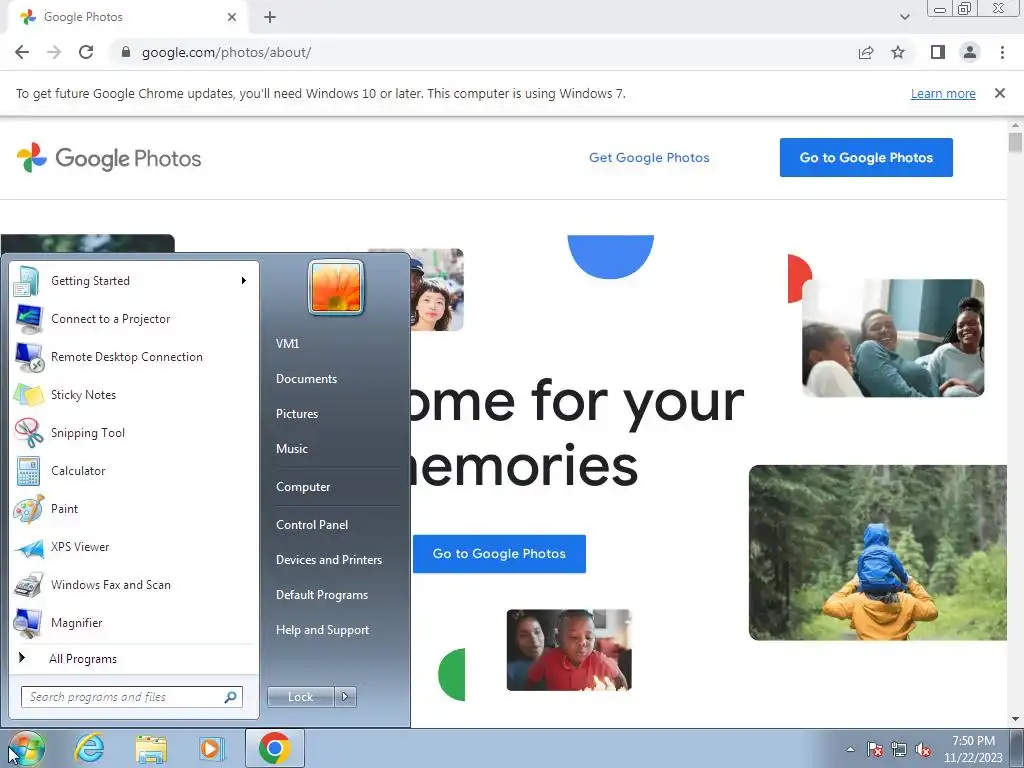Open shutdown options arrow beside Lock

click(345, 697)
